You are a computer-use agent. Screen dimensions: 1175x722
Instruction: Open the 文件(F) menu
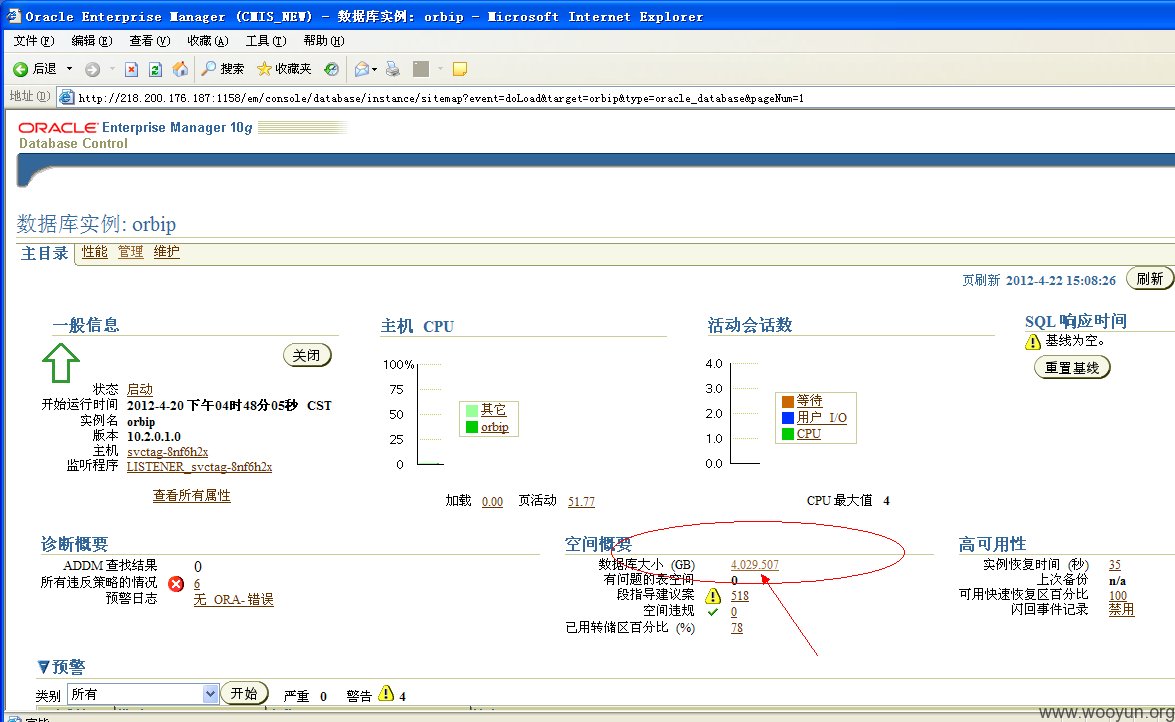pos(34,40)
